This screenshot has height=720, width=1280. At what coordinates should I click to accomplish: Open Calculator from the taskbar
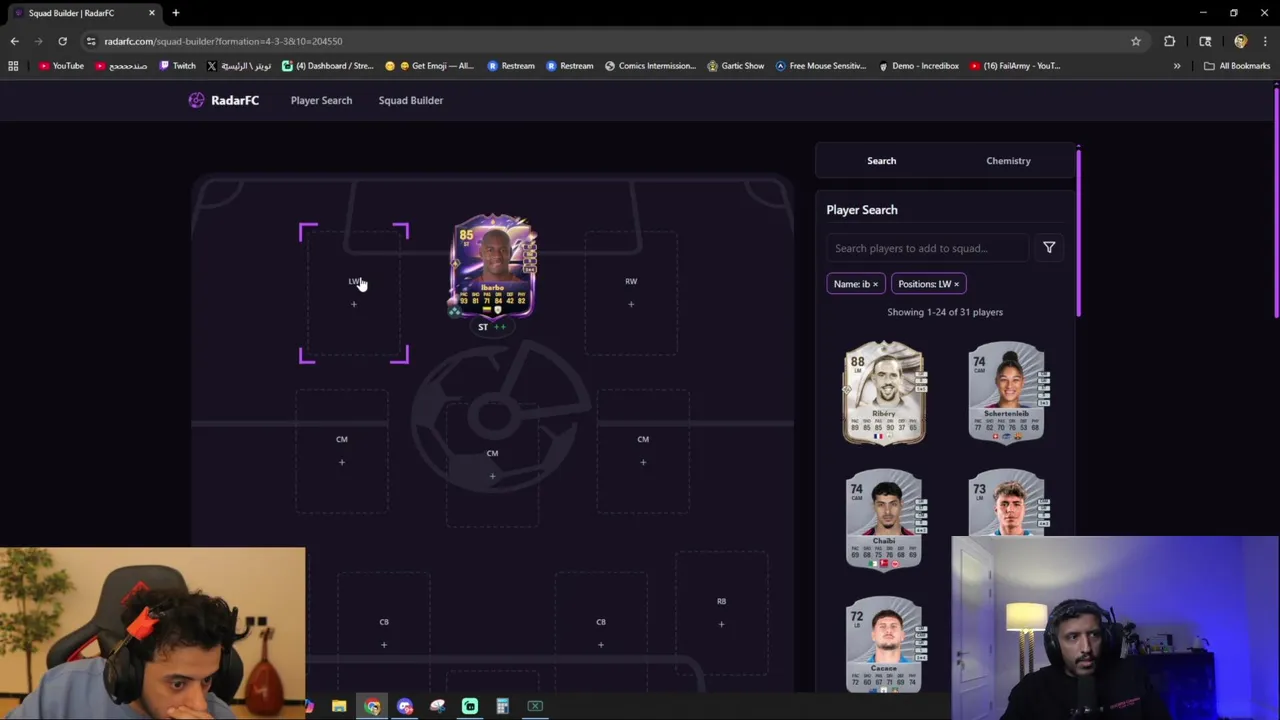(503, 707)
